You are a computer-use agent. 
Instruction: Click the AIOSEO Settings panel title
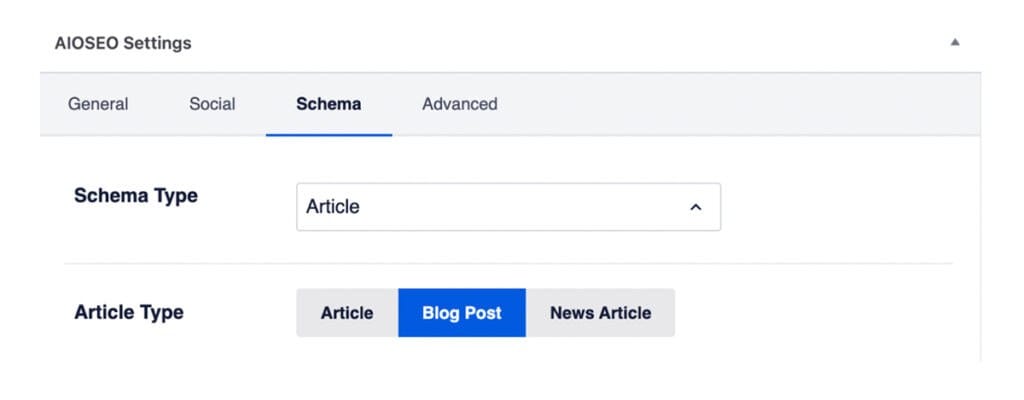click(x=122, y=43)
